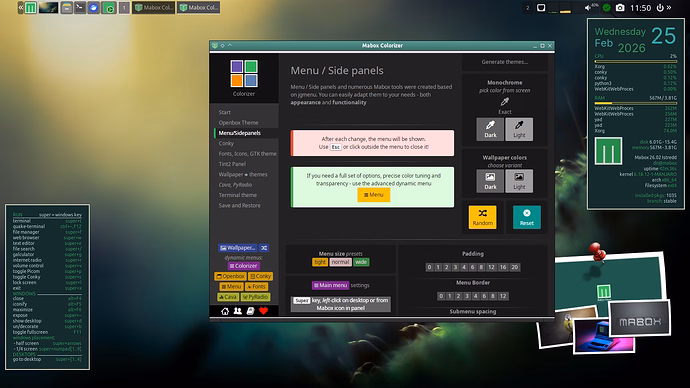
Task: Open Save and Restore sidebar section
Action: (239, 205)
